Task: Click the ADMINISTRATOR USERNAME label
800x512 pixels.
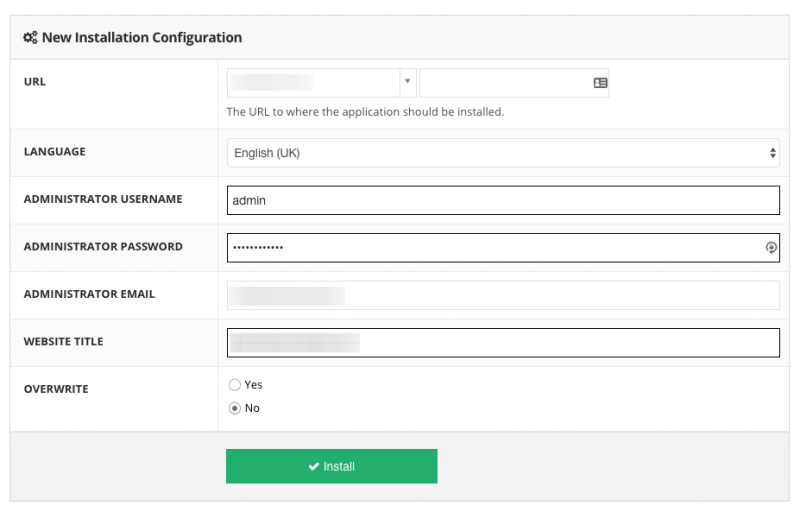Action: tap(103, 199)
